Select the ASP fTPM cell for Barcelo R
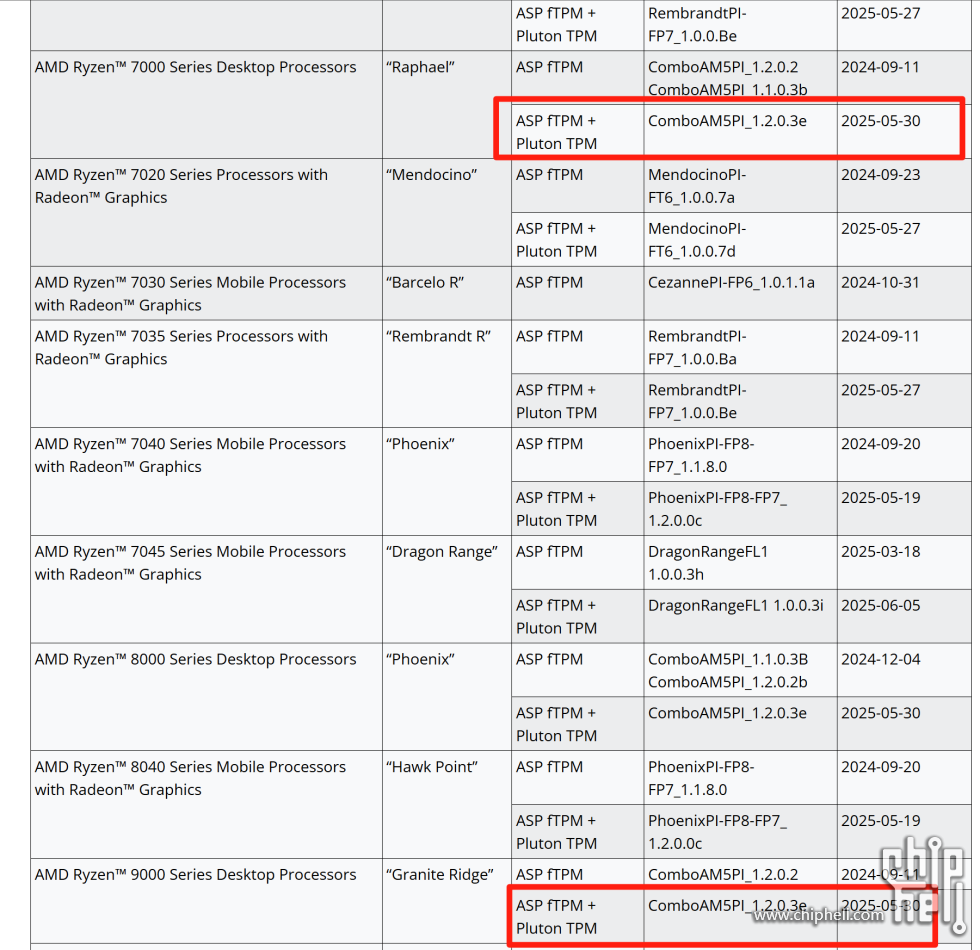This screenshot has width=980, height=950. pyautogui.click(x=578, y=293)
